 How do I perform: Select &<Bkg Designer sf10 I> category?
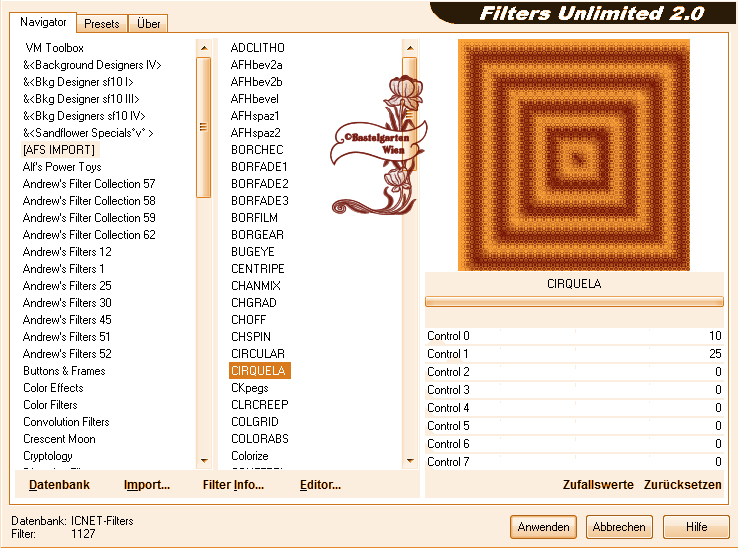78,82
